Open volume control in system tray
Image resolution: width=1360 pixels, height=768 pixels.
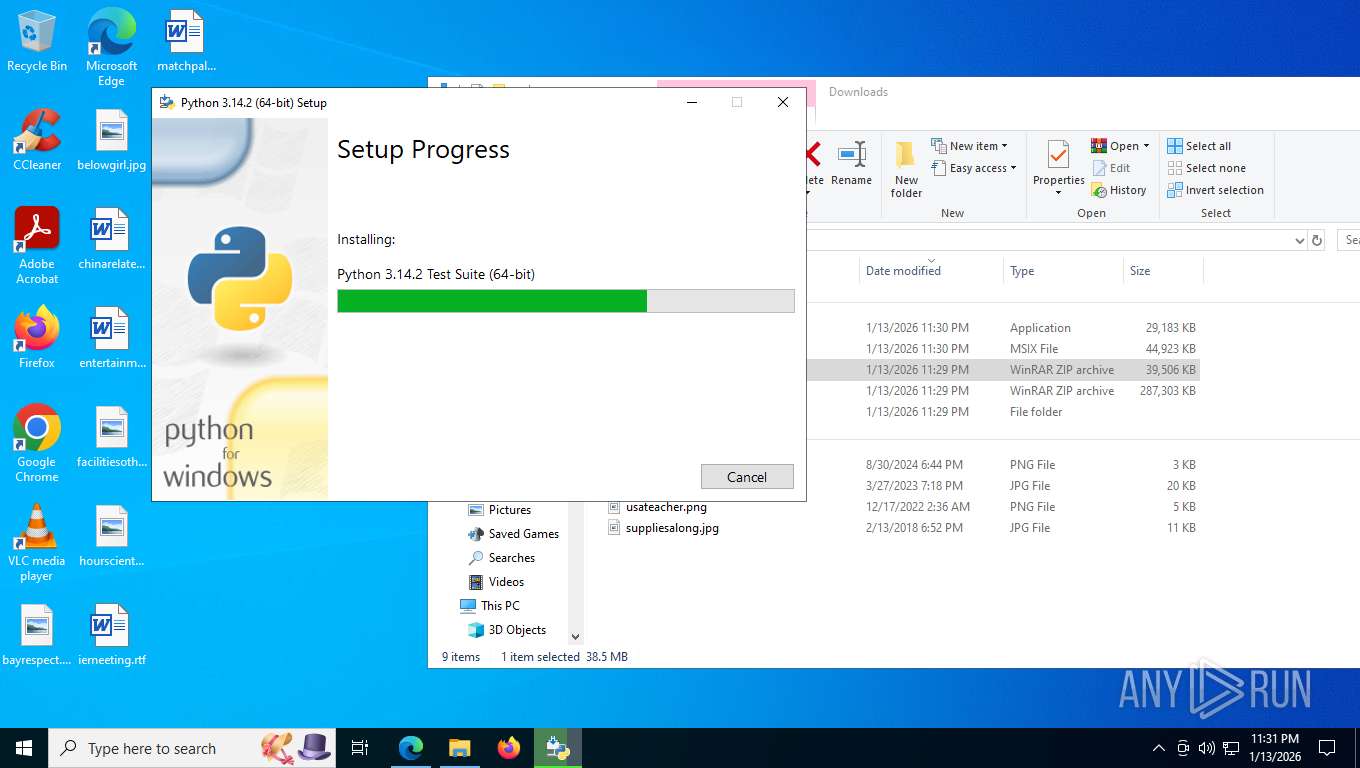click(x=1206, y=748)
